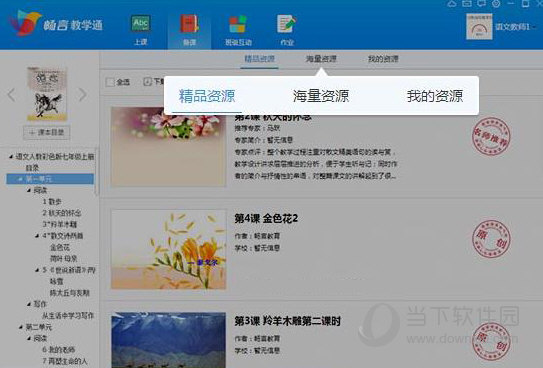
Task: Open the mountain thumbnail of 羚羊木雕 lesson
Action: (168, 340)
